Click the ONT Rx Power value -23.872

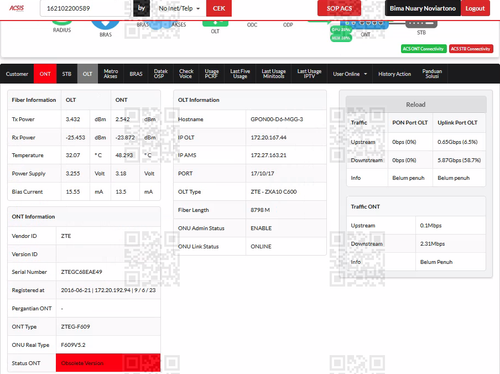125,137
